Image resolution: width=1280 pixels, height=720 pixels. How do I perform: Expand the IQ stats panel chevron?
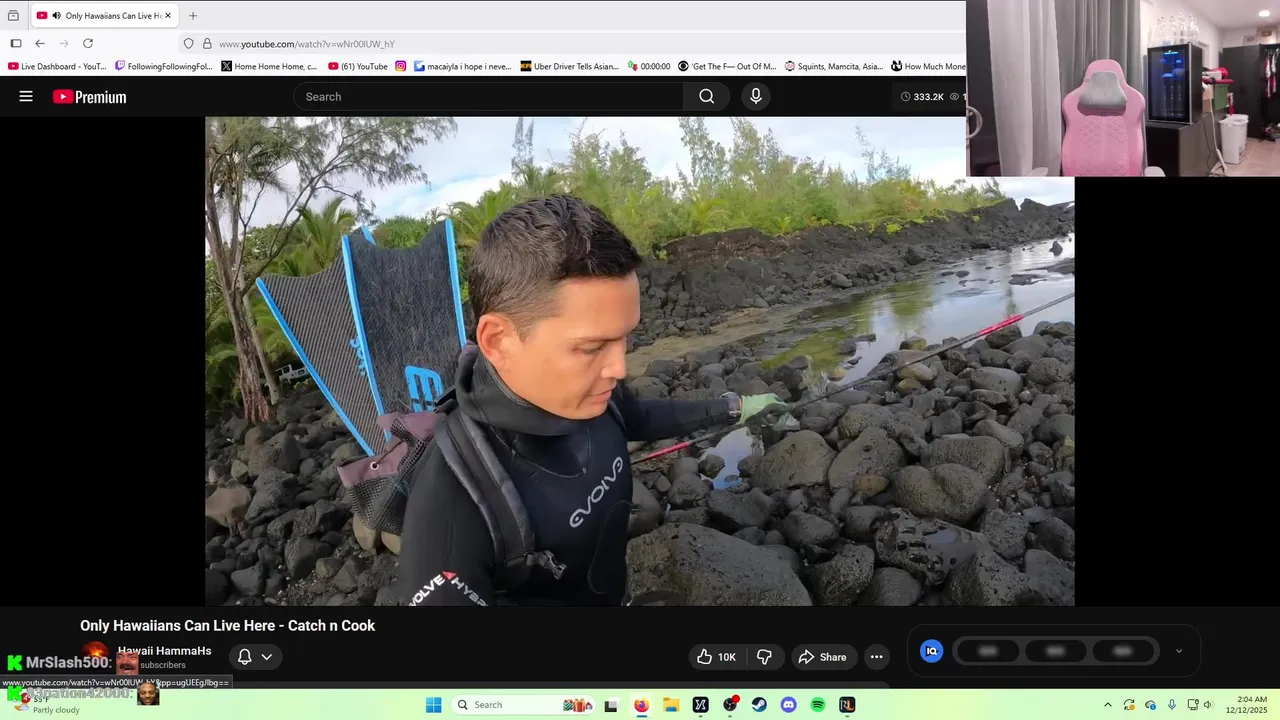[x=1179, y=651]
